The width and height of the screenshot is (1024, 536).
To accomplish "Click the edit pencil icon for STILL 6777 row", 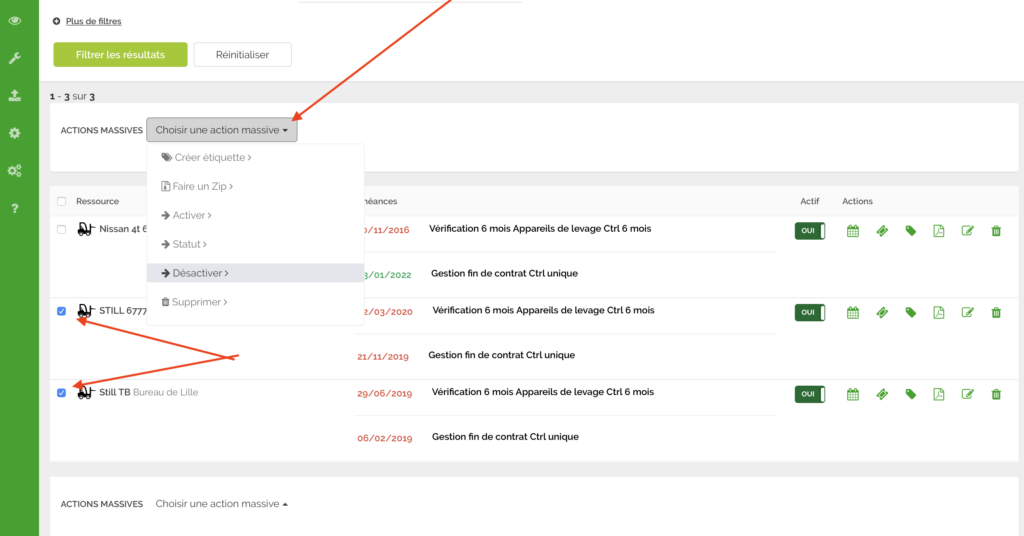I will point(967,312).
